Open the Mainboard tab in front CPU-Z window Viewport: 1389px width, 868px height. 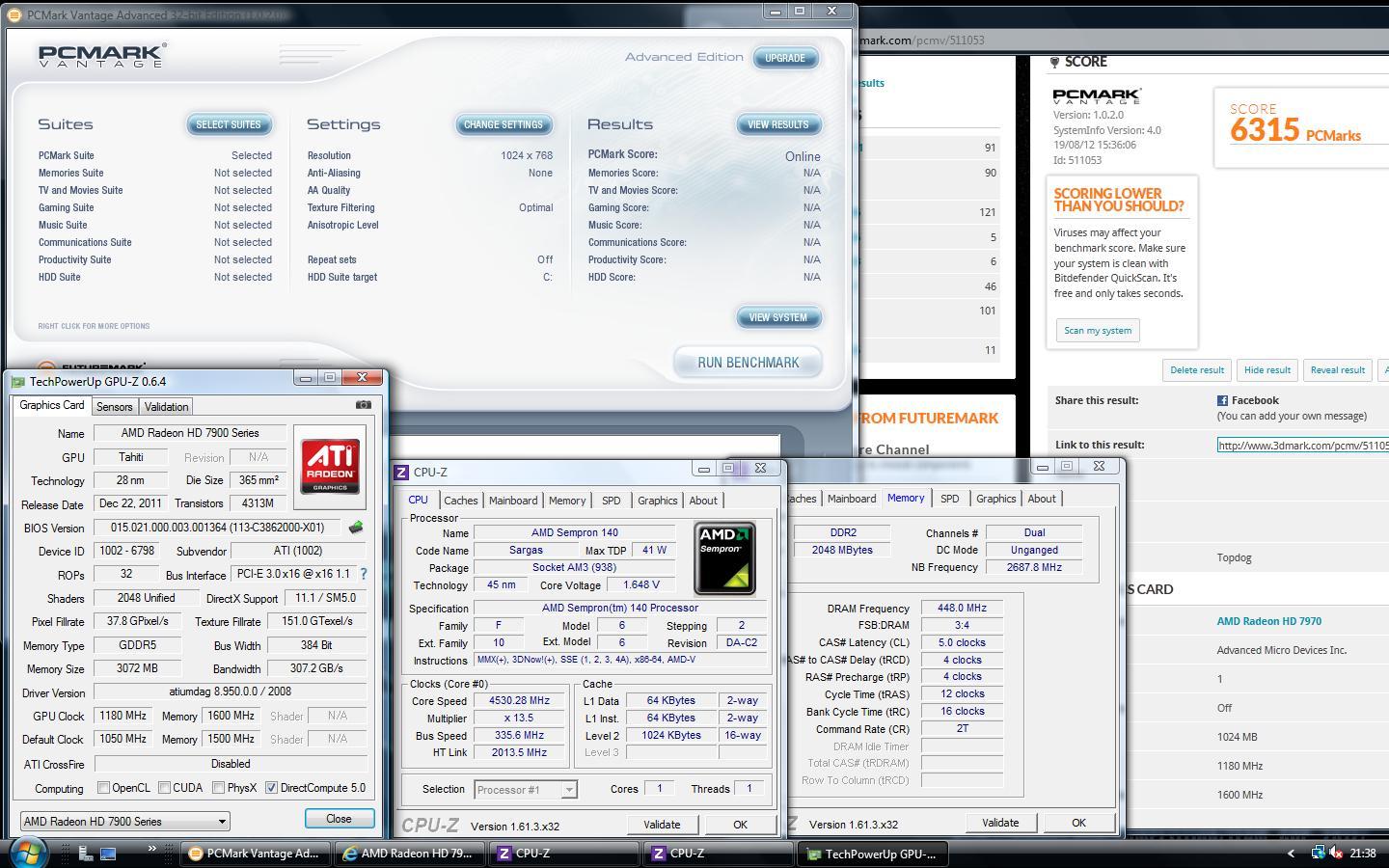click(x=513, y=501)
